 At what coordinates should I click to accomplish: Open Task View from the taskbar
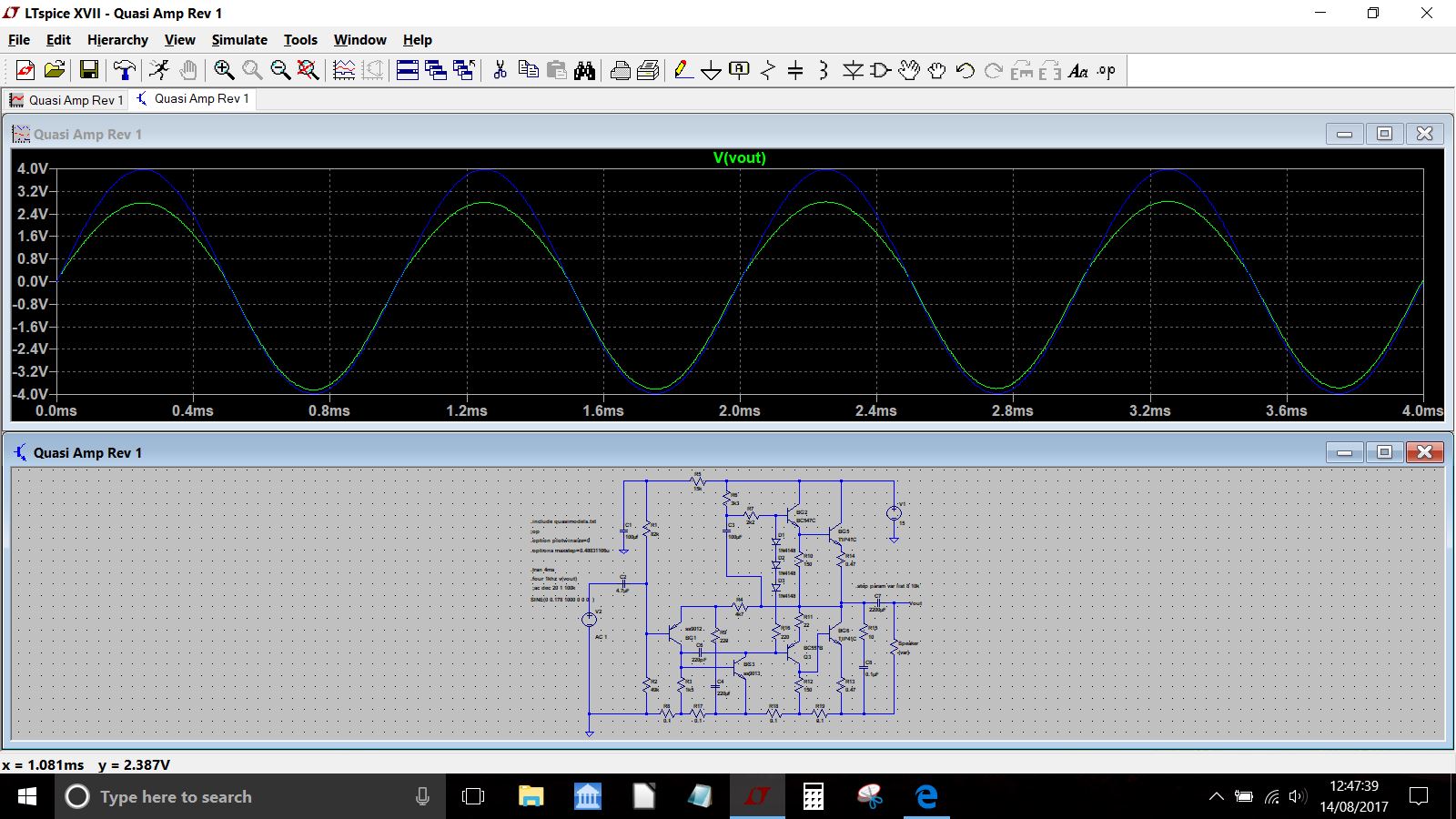pyautogui.click(x=473, y=796)
